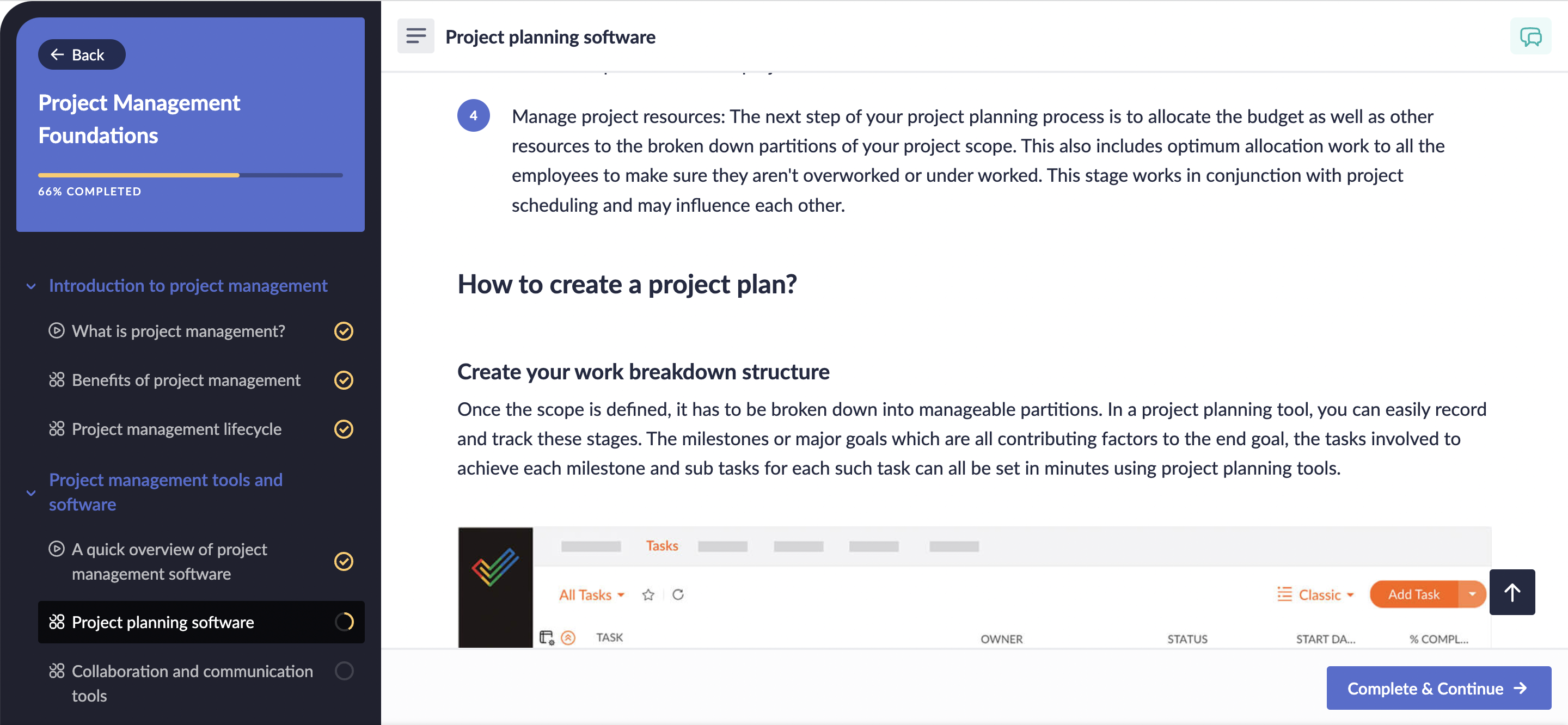Click the refresh icon beside the star
1568x725 pixels.
pyautogui.click(x=678, y=595)
